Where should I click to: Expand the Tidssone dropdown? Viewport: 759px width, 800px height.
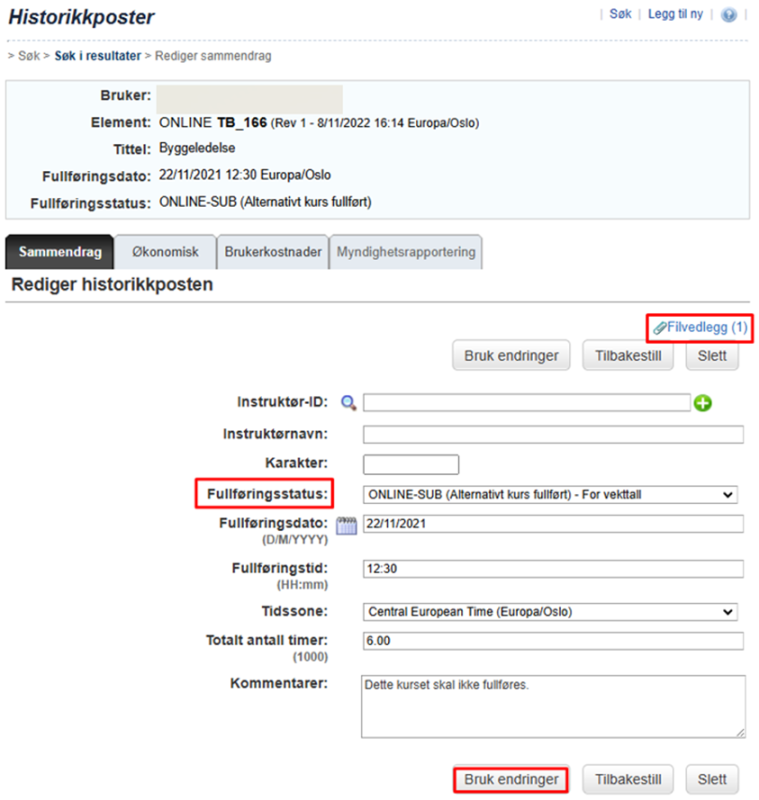550,611
